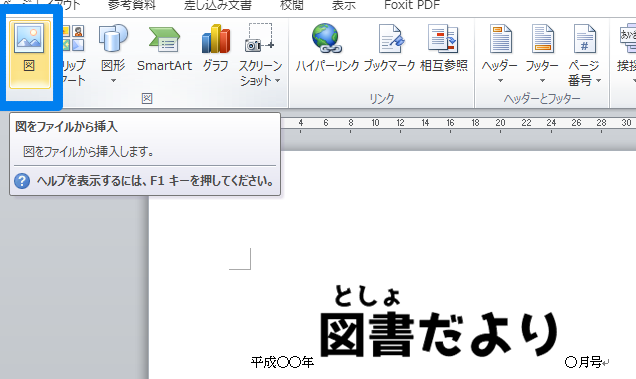The image size is (636, 379).
Task: Open the ヘッダー dropdown menu
Action: point(500,54)
